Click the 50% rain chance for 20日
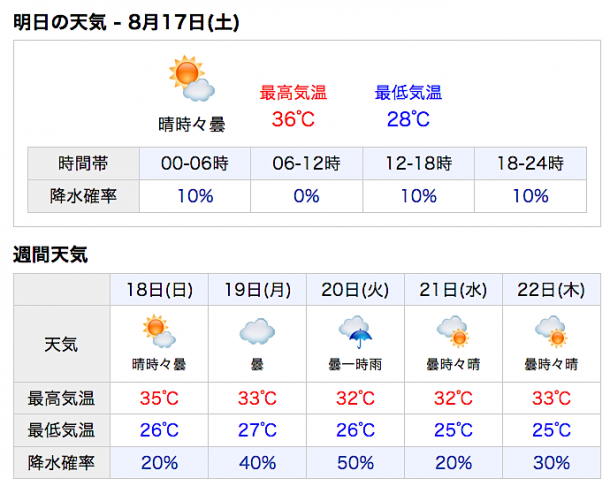Image resolution: width=610 pixels, height=486 pixels. 355,463
